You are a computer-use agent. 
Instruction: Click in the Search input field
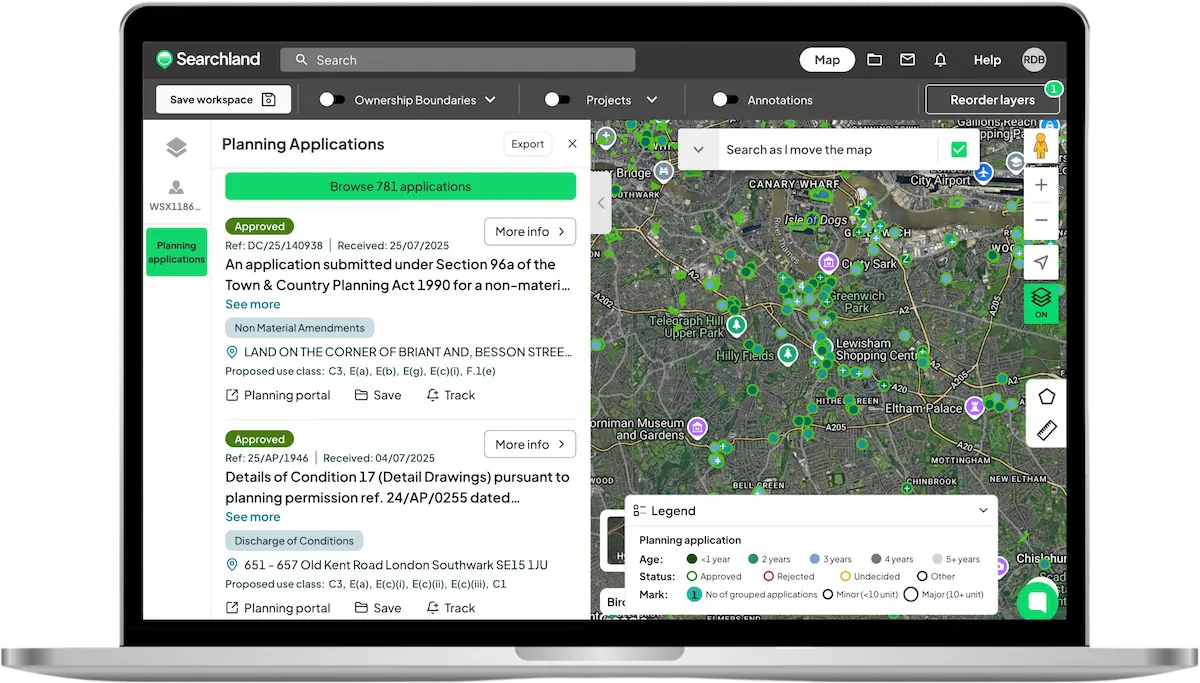point(458,60)
